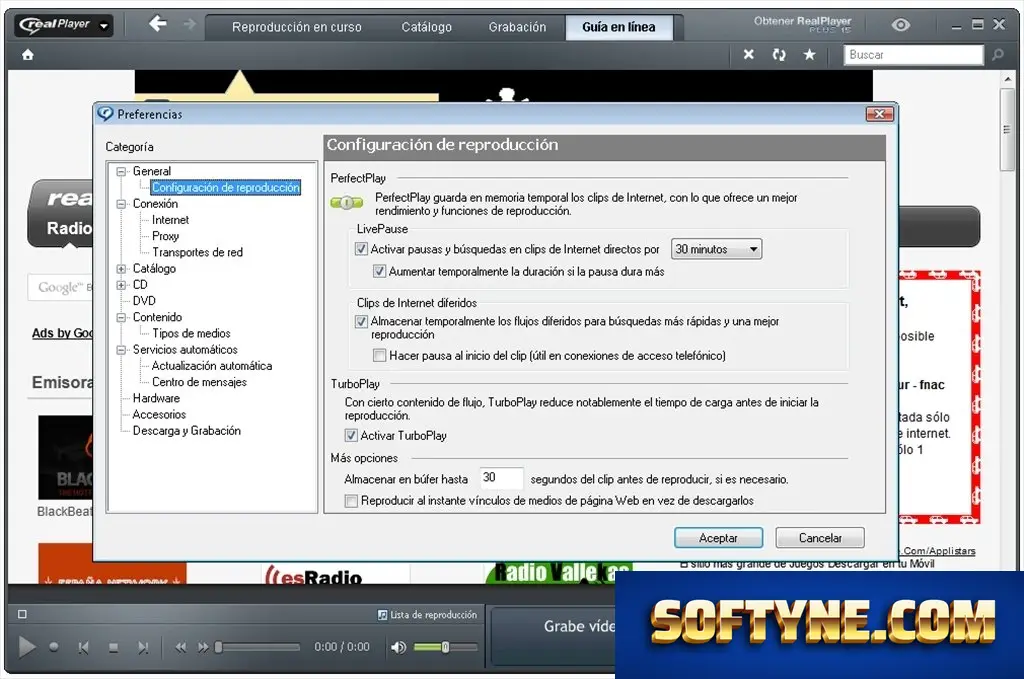Image resolution: width=1024 pixels, height=679 pixels.
Task: Click the refresh page icon
Action: (778, 55)
